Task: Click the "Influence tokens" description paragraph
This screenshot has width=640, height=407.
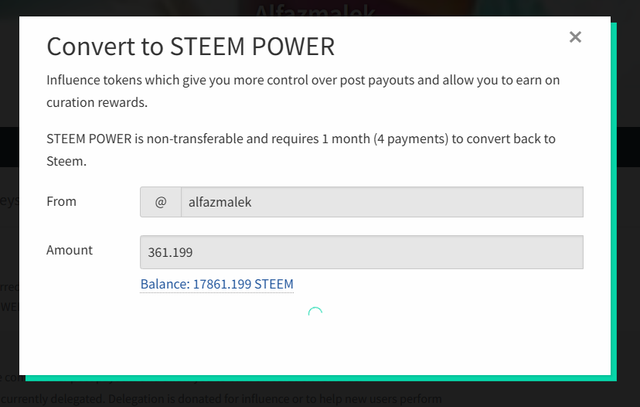Action: tap(300, 81)
